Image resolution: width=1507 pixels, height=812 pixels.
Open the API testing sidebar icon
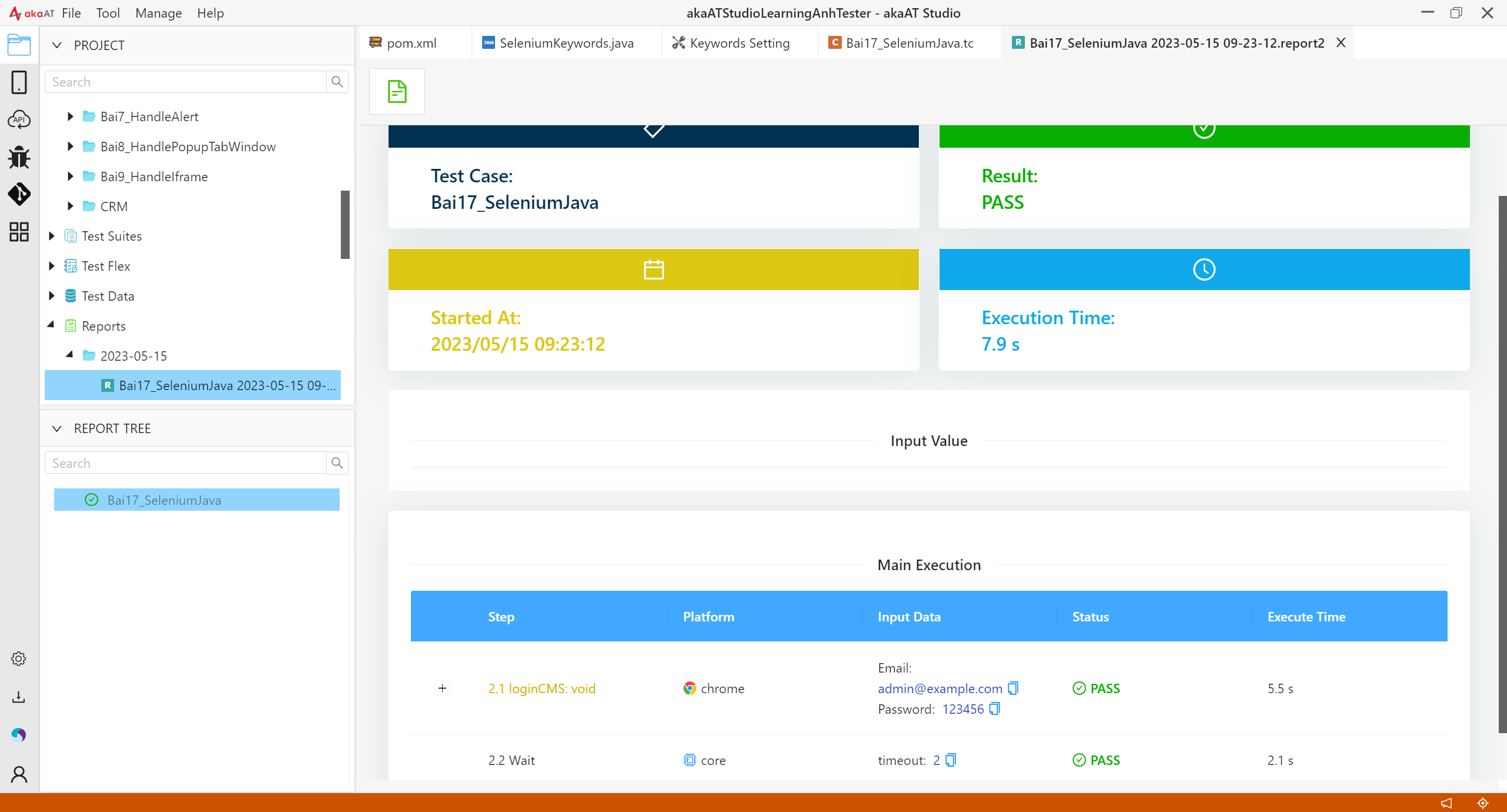(19, 120)
